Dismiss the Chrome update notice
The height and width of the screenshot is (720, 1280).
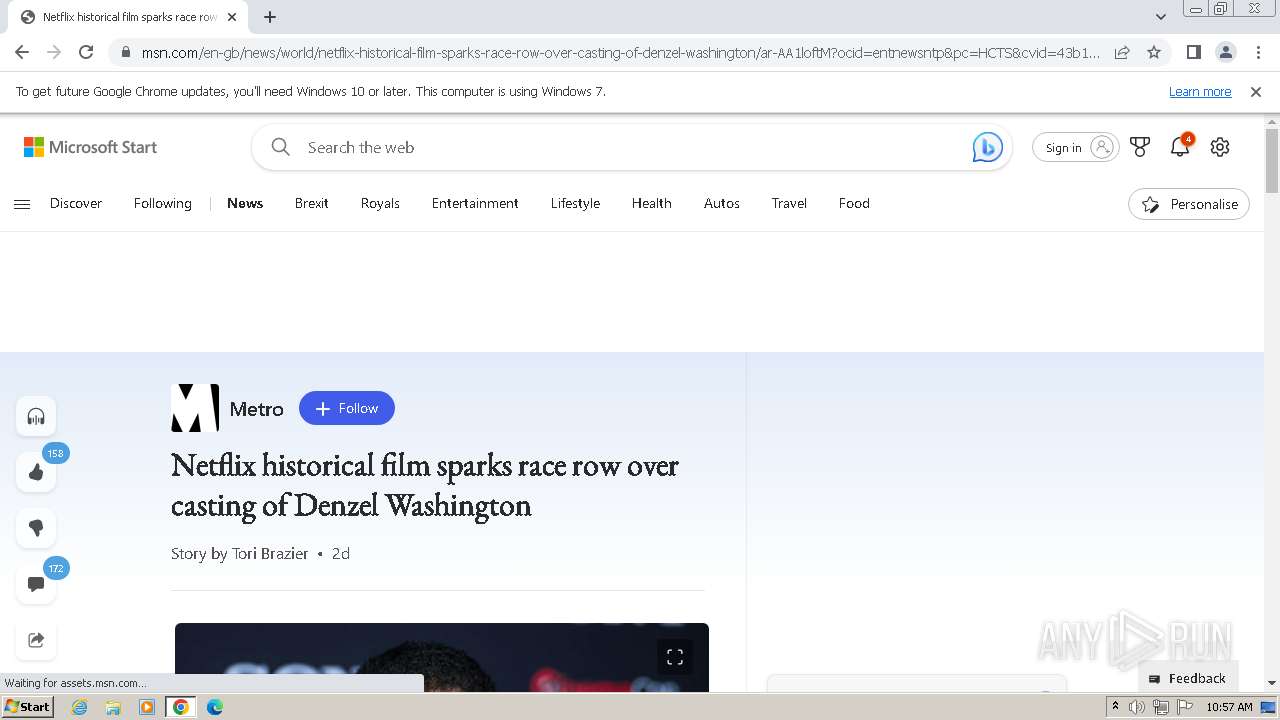[1256, 91]
